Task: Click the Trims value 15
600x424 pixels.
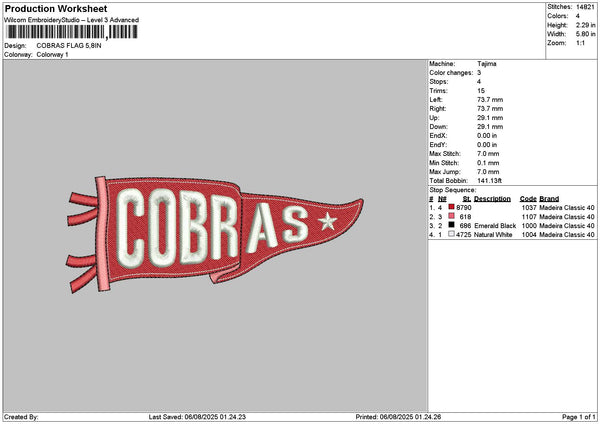Action: point(481,91)
